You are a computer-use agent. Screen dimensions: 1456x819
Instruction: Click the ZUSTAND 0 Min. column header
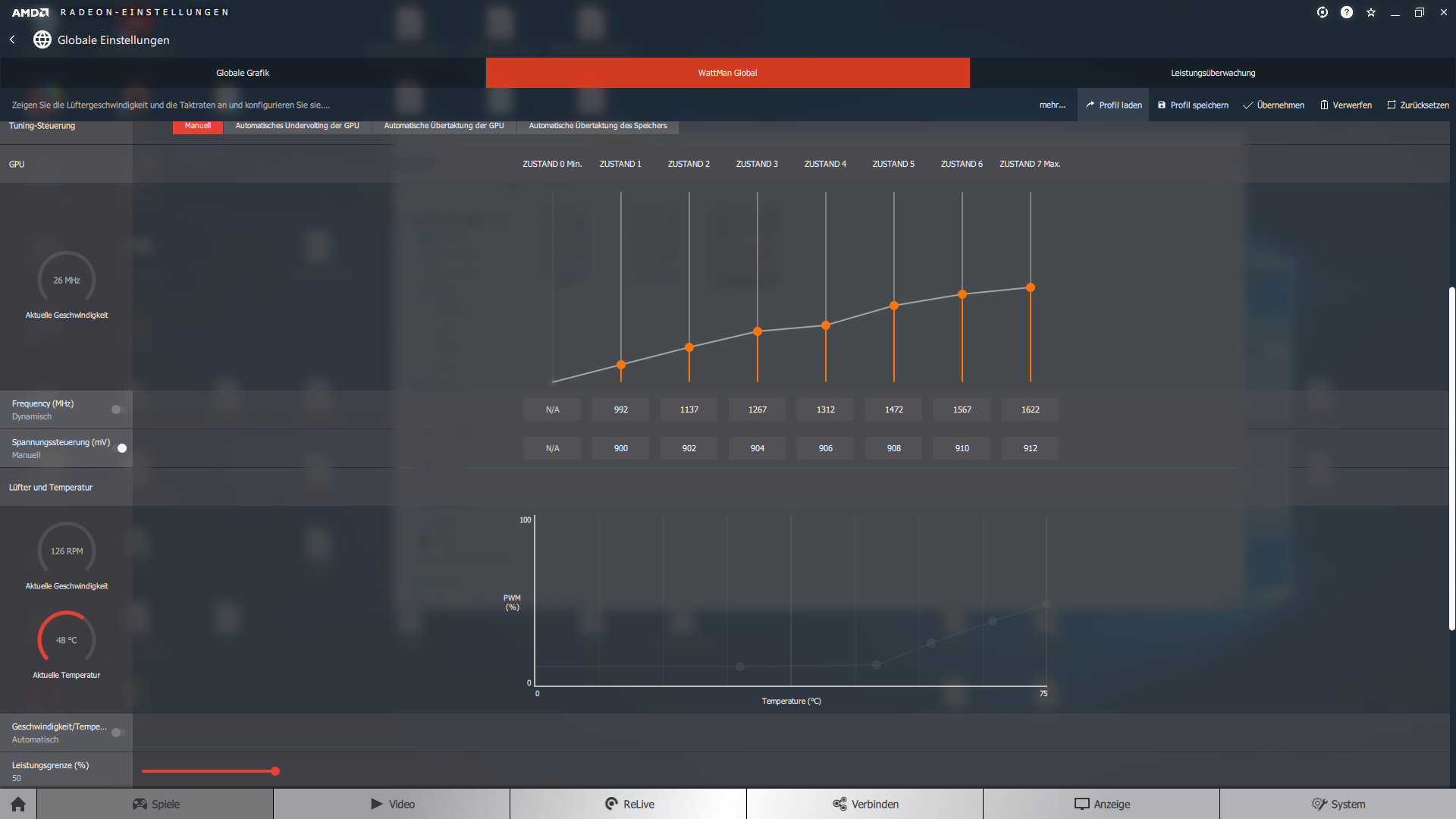point(552,164)
